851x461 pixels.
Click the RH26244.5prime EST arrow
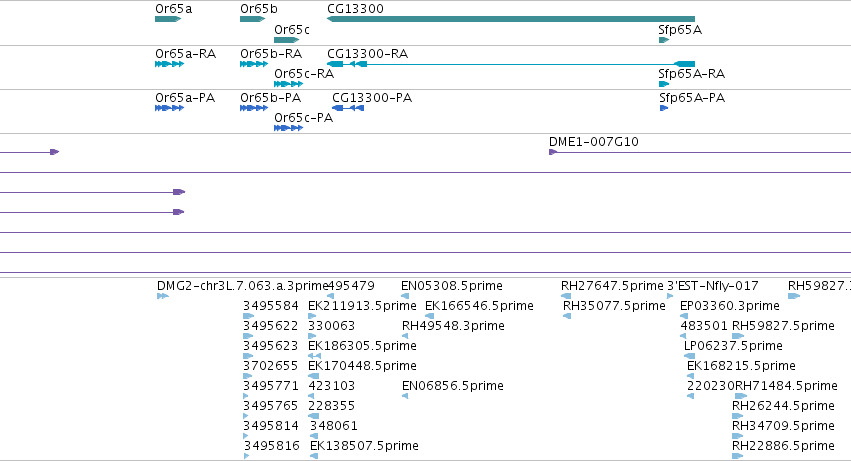point(738,416)
